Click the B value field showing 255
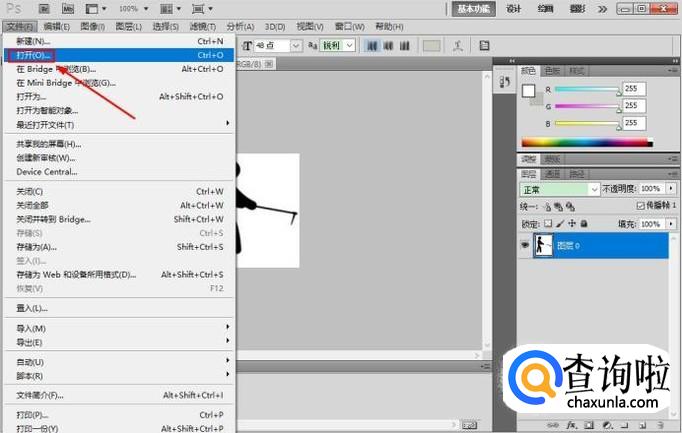Viewport: 682px width, 433px height. click(x=634, y=123)
